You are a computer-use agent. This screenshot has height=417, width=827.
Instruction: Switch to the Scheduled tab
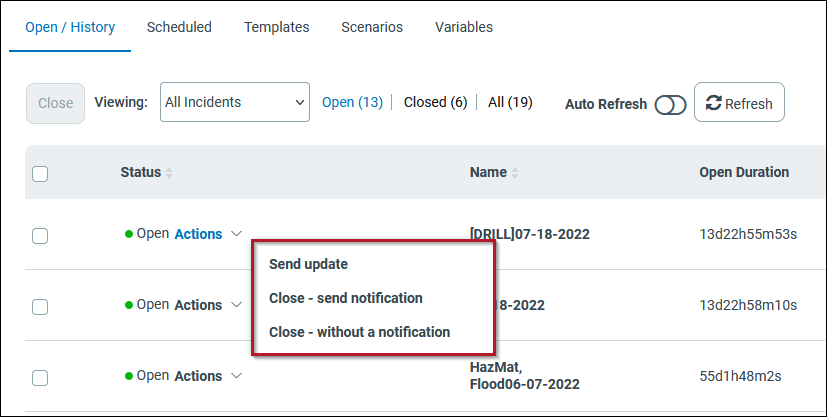[179, 27]
